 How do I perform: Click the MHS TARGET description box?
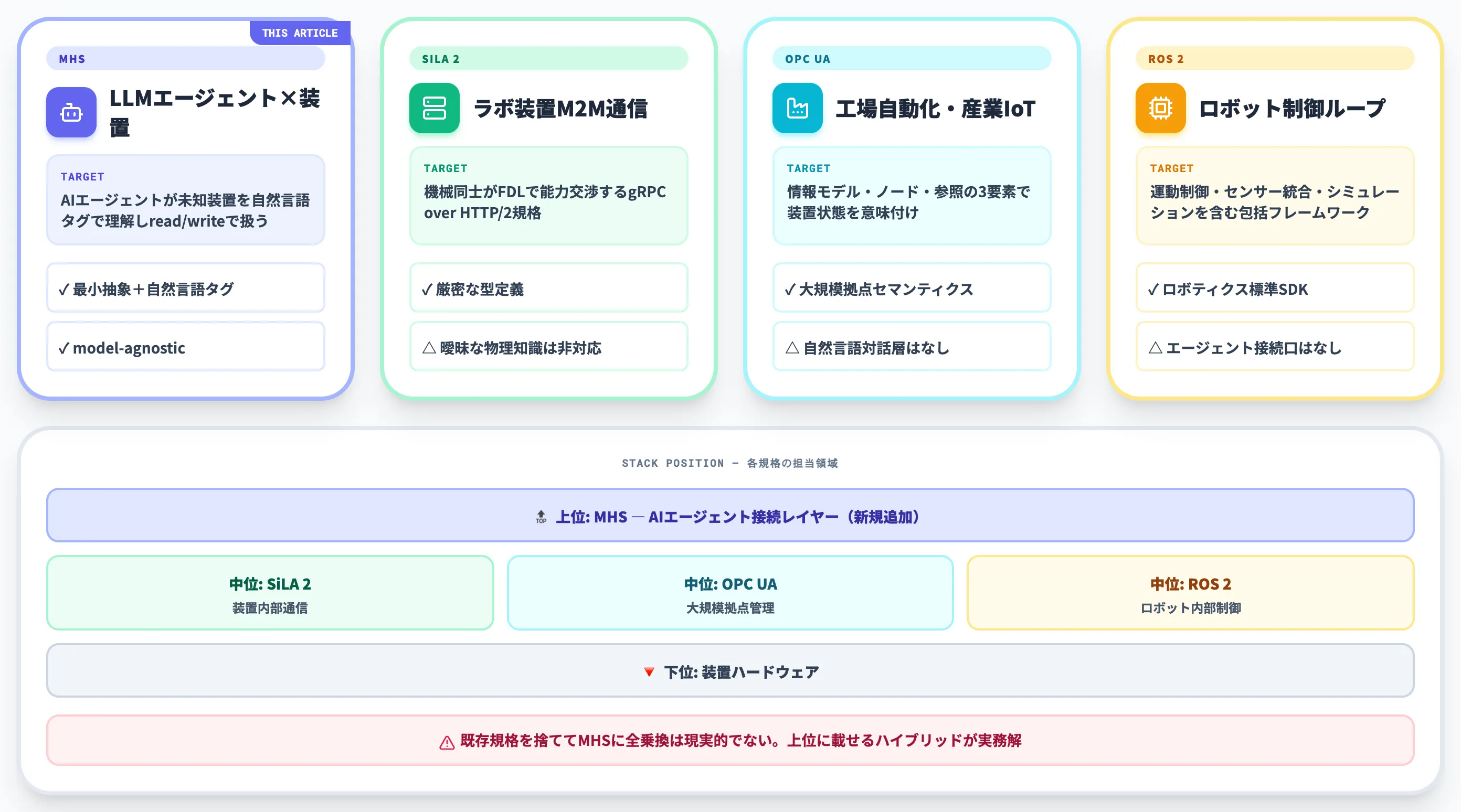[185, 200]
